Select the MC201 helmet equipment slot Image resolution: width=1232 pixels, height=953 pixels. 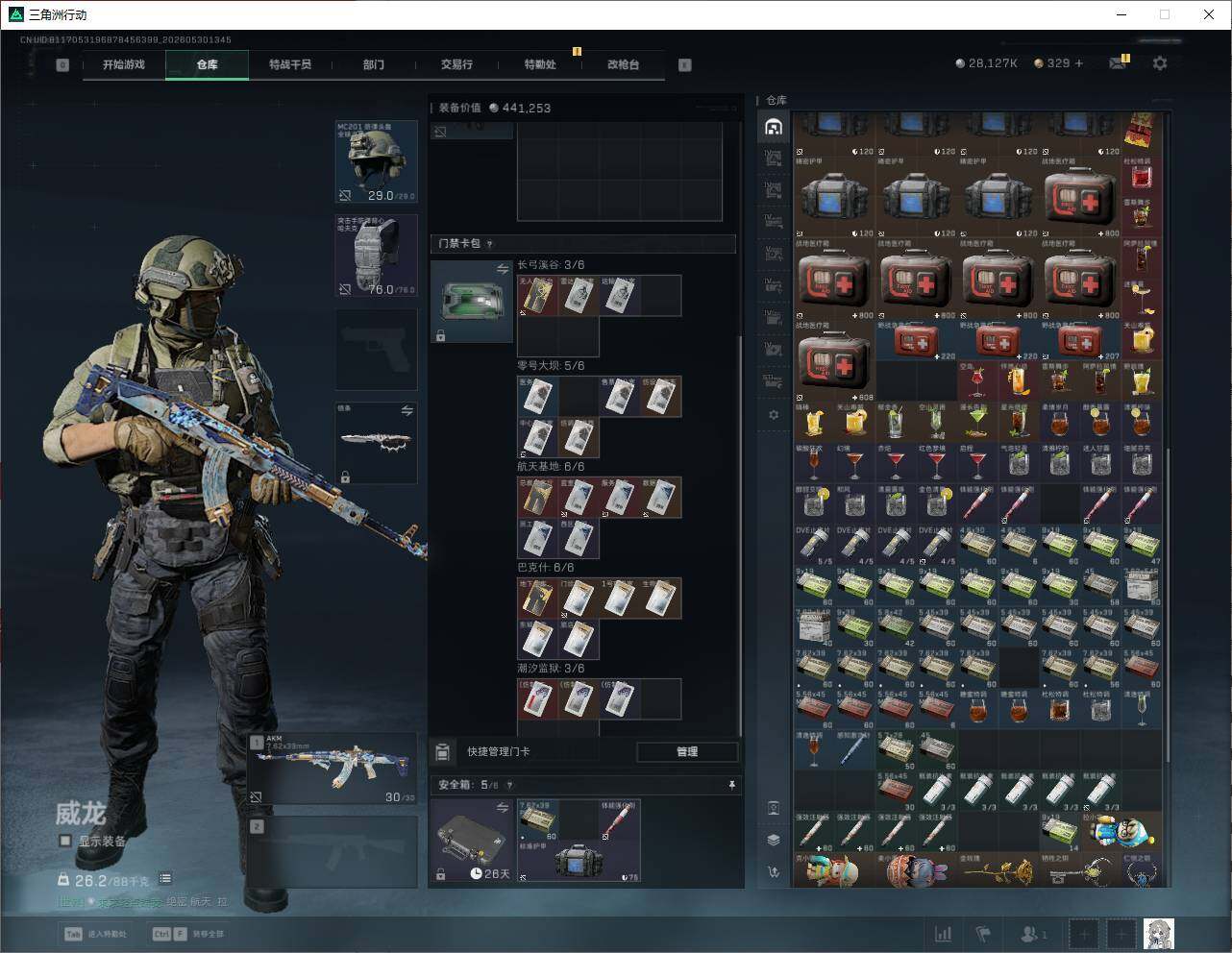(x=376, y=161)
